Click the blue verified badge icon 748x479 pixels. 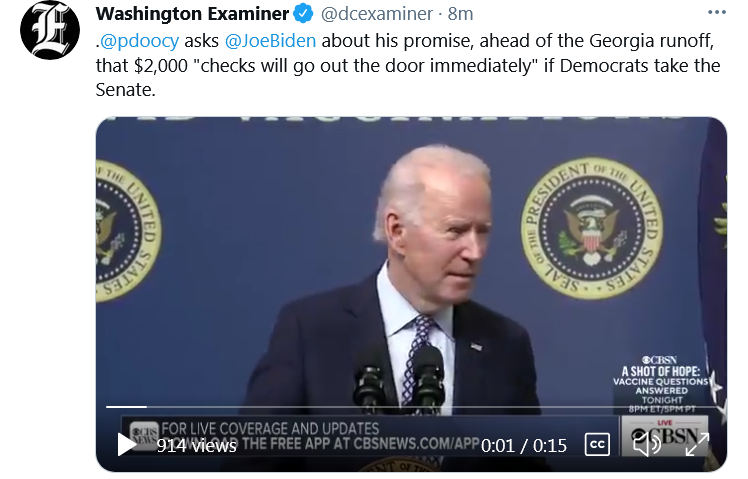(303, 14)
